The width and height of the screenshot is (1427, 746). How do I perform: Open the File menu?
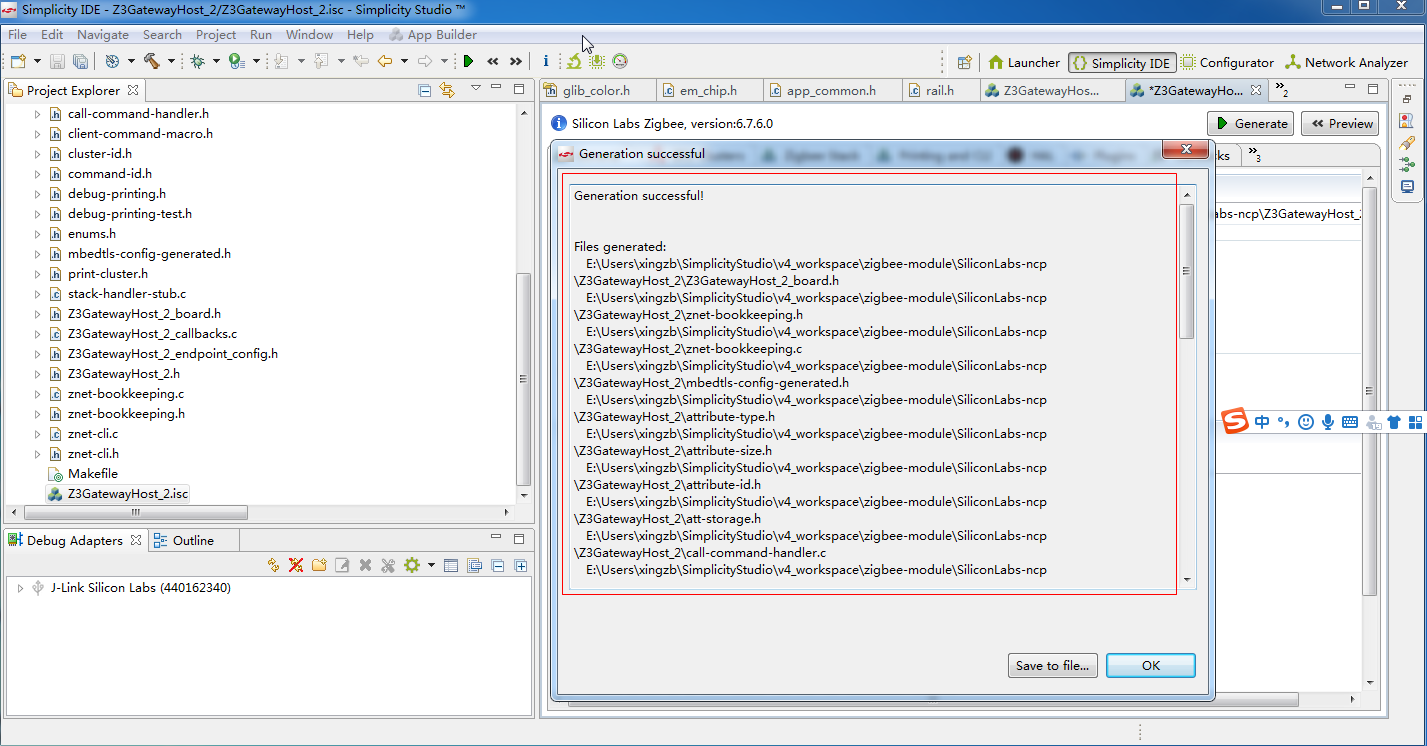point(17,34)
